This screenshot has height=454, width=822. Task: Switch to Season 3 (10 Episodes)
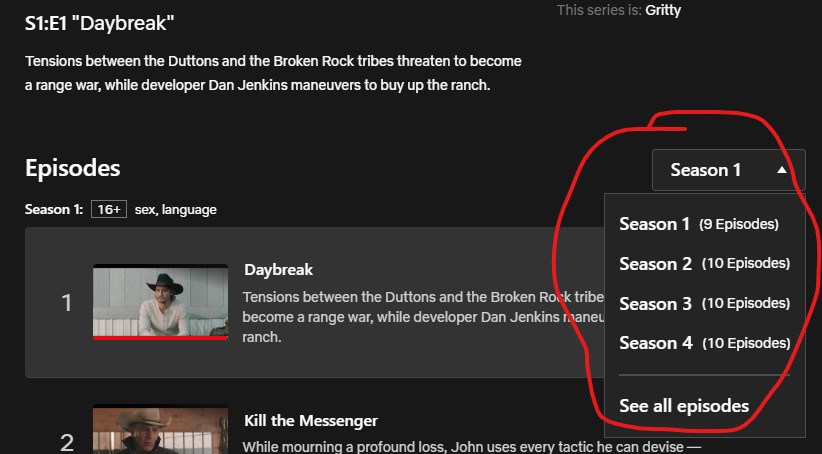[x=705, y=303]
